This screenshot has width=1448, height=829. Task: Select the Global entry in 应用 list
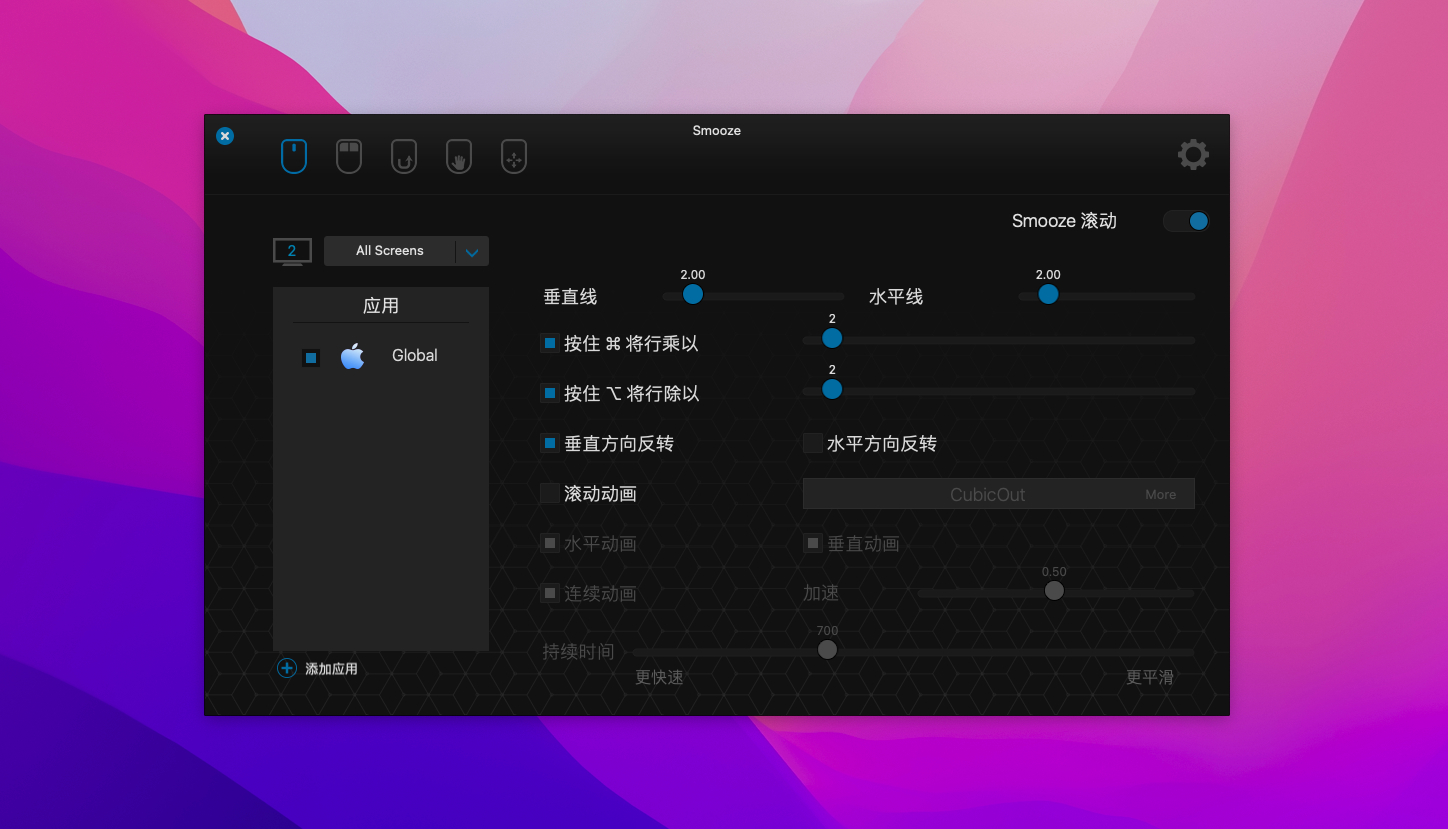point(414,356)
